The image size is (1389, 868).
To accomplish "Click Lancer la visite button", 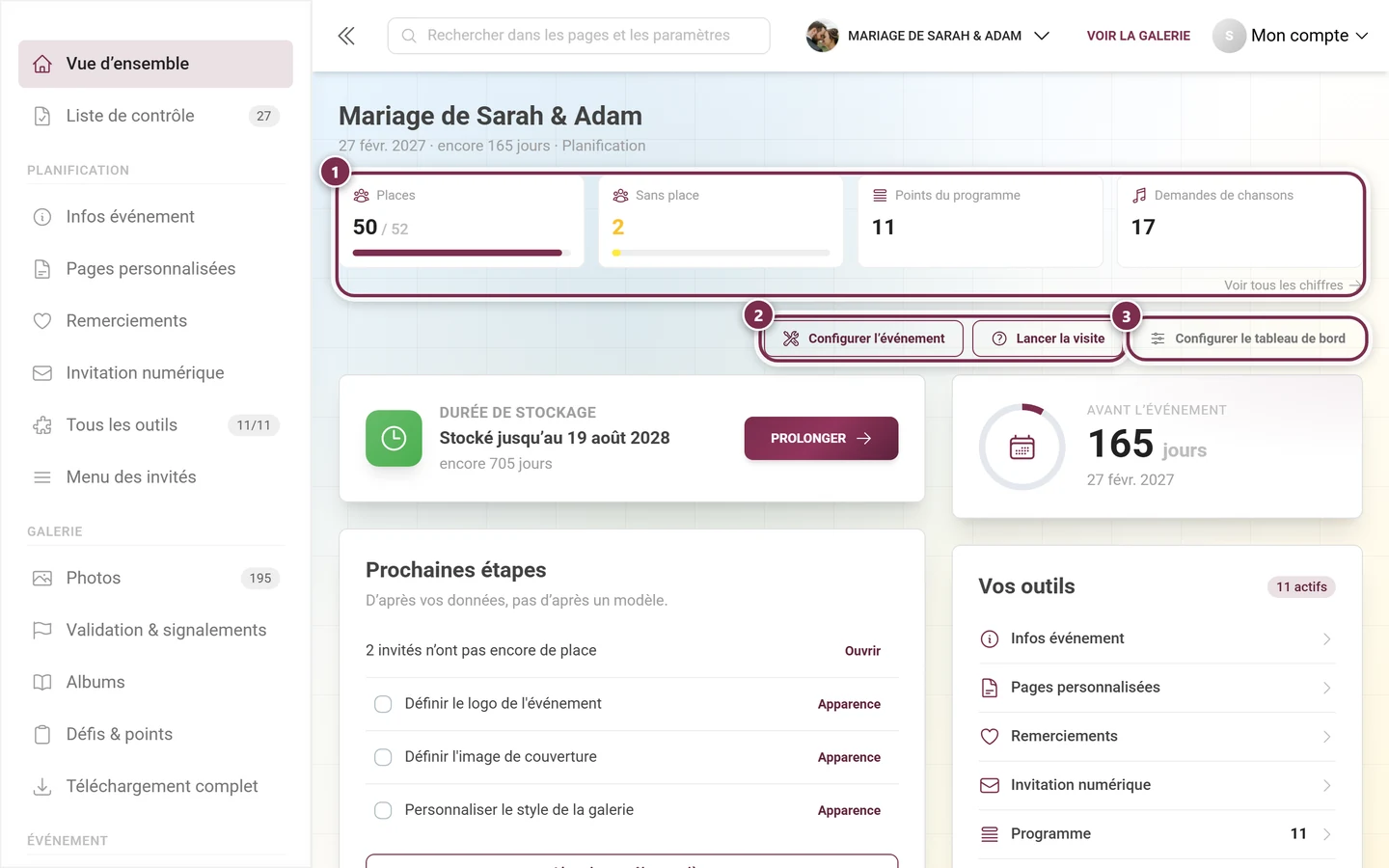I will point(1048,339).
